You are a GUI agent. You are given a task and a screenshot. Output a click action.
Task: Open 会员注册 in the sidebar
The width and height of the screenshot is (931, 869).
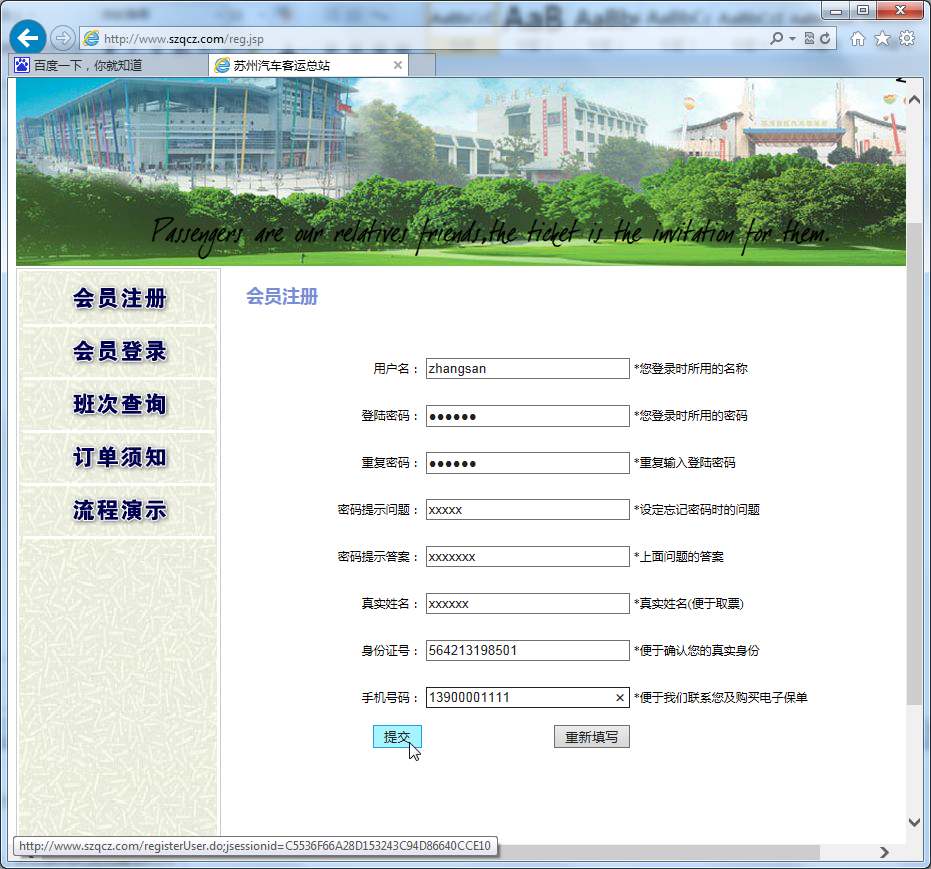click(119, 299)
